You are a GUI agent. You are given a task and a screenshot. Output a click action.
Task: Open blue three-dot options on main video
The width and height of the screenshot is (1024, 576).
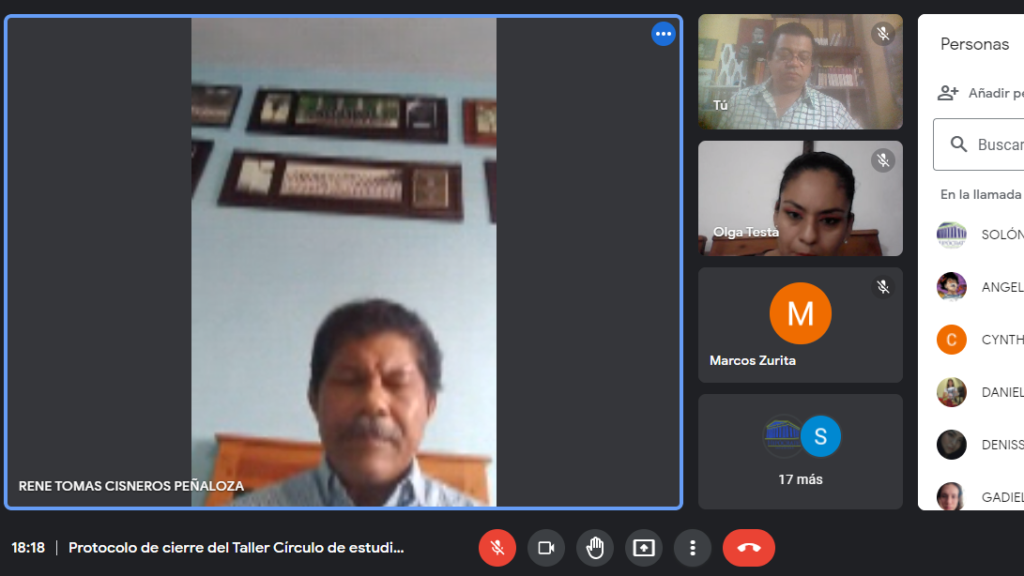(x=663, y=34)
